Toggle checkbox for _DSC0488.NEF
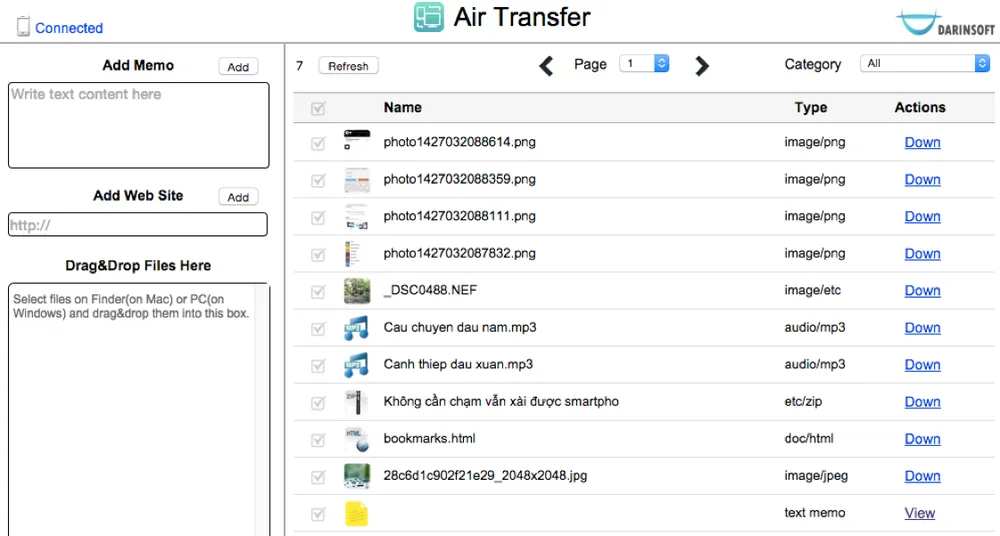 click(318, 291)
